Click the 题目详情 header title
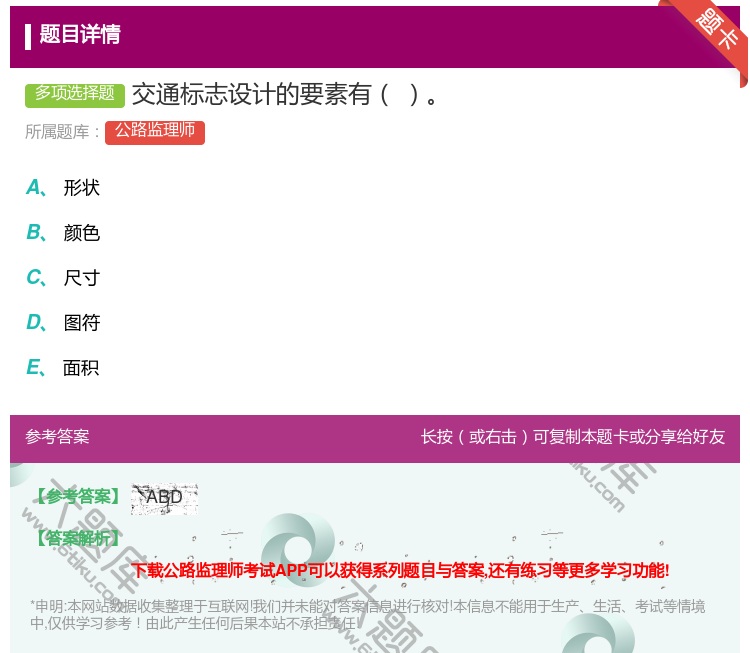This screenshot has height=653, width=750. (x=80, y=34)
